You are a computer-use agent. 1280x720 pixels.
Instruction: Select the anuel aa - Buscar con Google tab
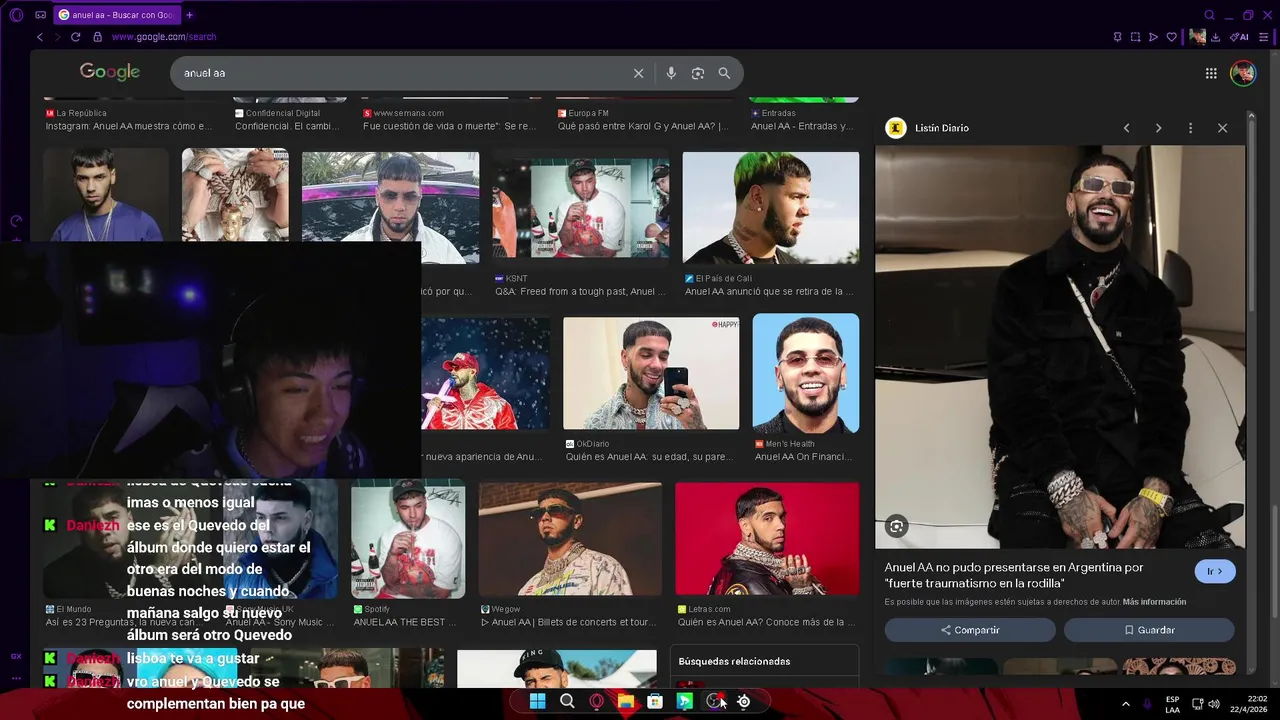coord(116,15)
